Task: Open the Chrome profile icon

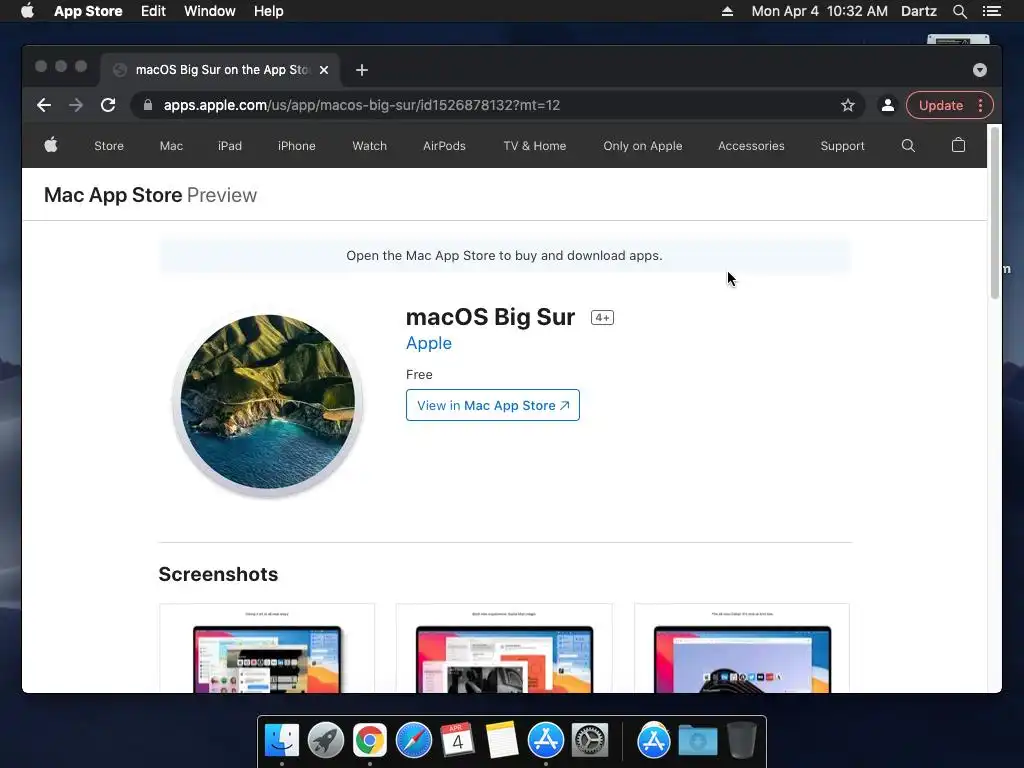Action: click(888, 105)
